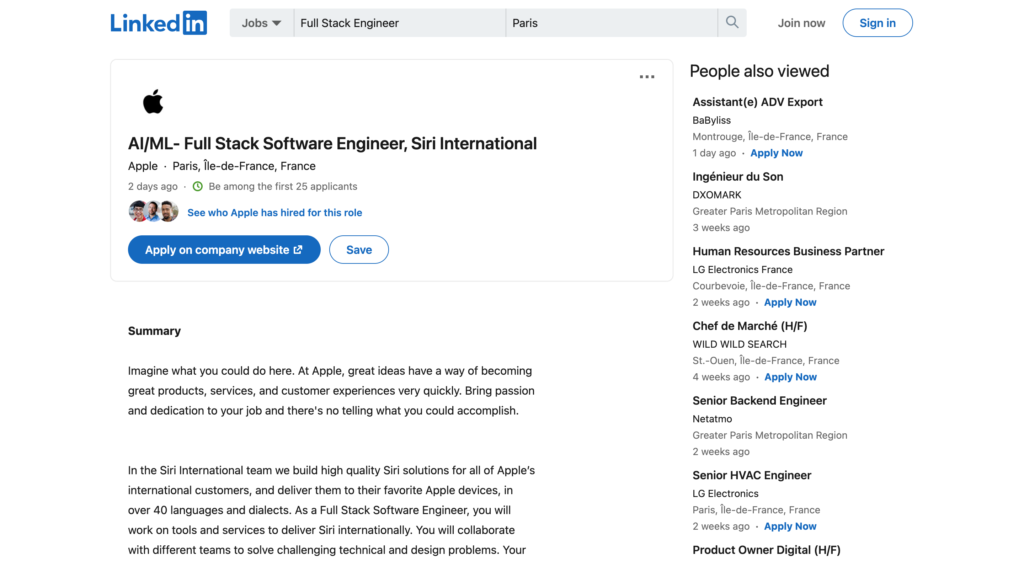This screenshot has width=1024, height=561.
Task: Open Senior HVAC Engineer job
Action: pyautogui.click(x=752, y=475)
